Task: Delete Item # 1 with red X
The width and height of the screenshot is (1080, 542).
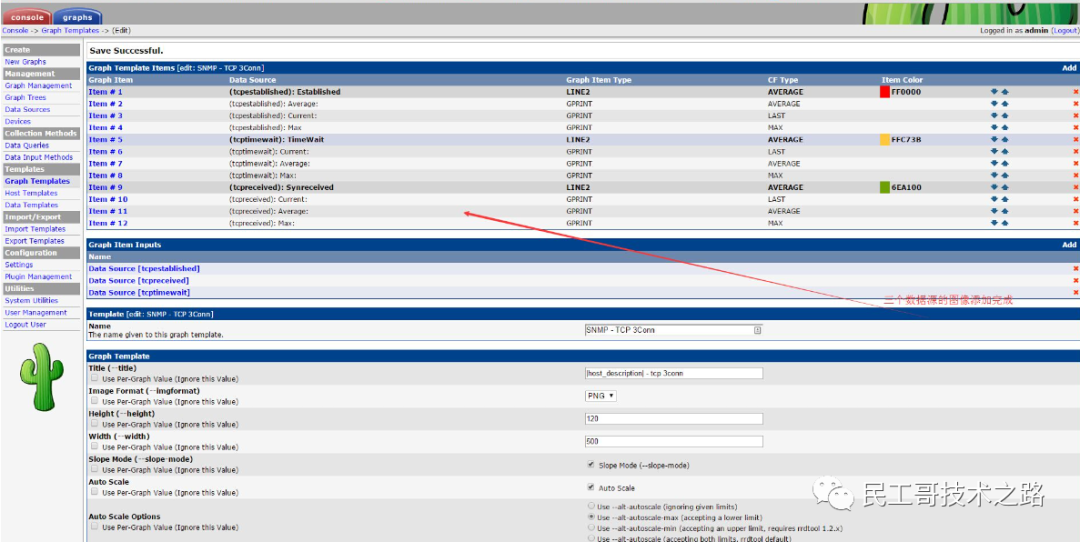Action: 1075,92
